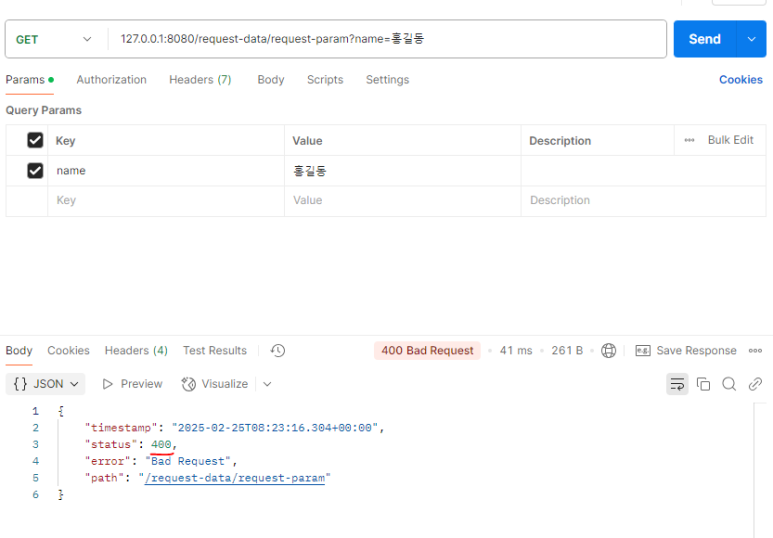This screenshot has height=538, width=773.
Task: Click the request URL input field
Action: (x=387, y=39)
